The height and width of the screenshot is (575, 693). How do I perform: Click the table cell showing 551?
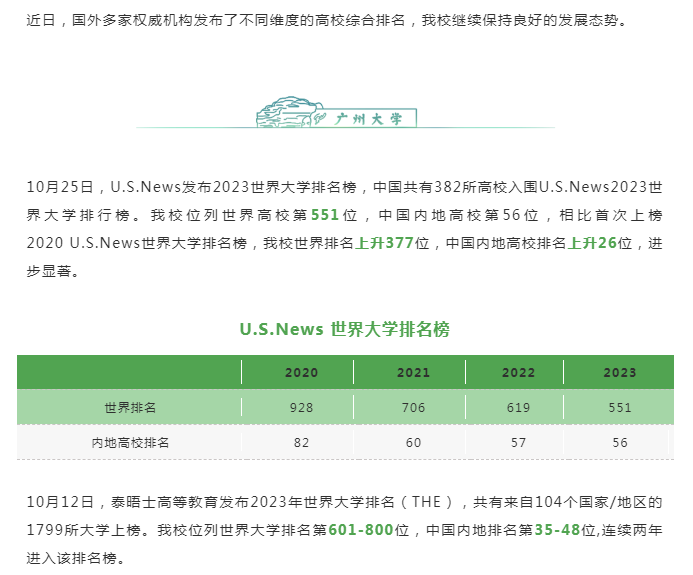[x=620, y=407]
